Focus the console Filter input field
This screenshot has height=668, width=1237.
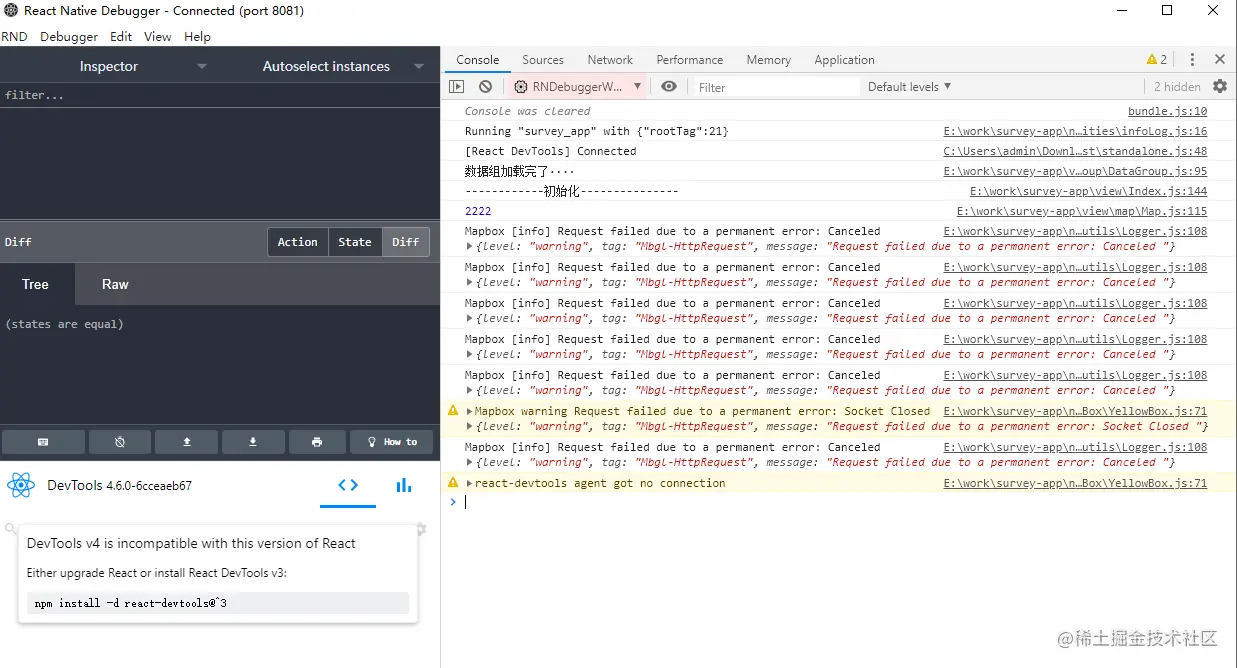click(x=776, y=87)
